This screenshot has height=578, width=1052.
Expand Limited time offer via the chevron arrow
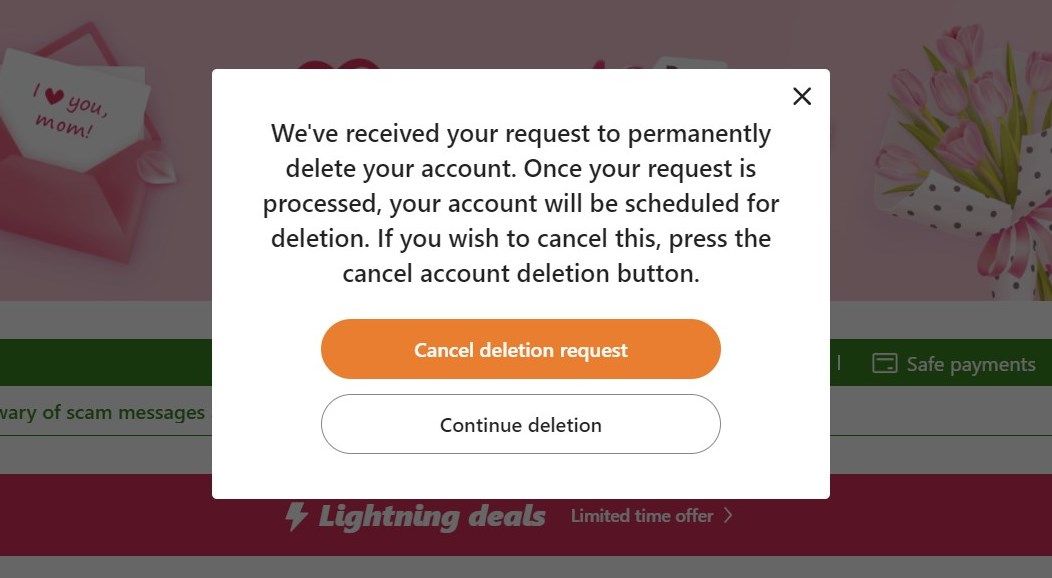click(x=729, y=516)
